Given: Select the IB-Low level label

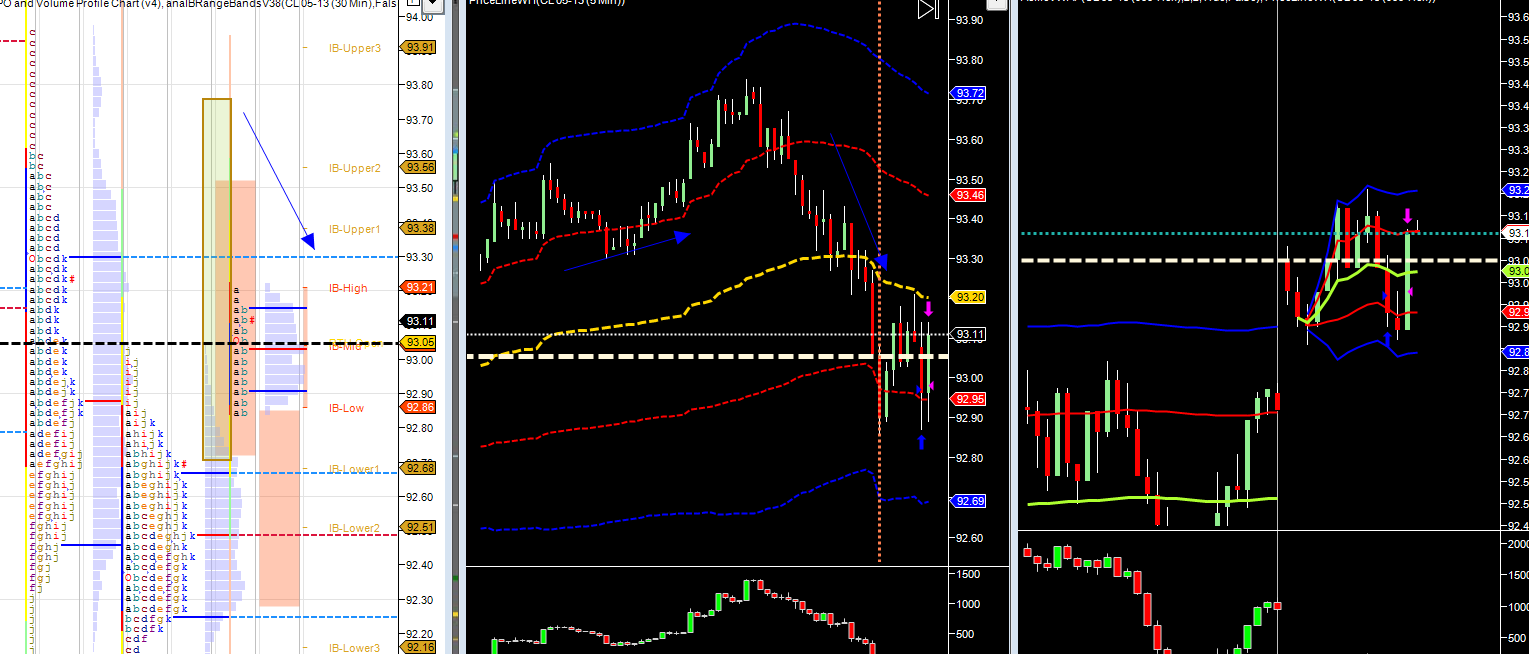Looking at the screenshot, I should 347,408.
